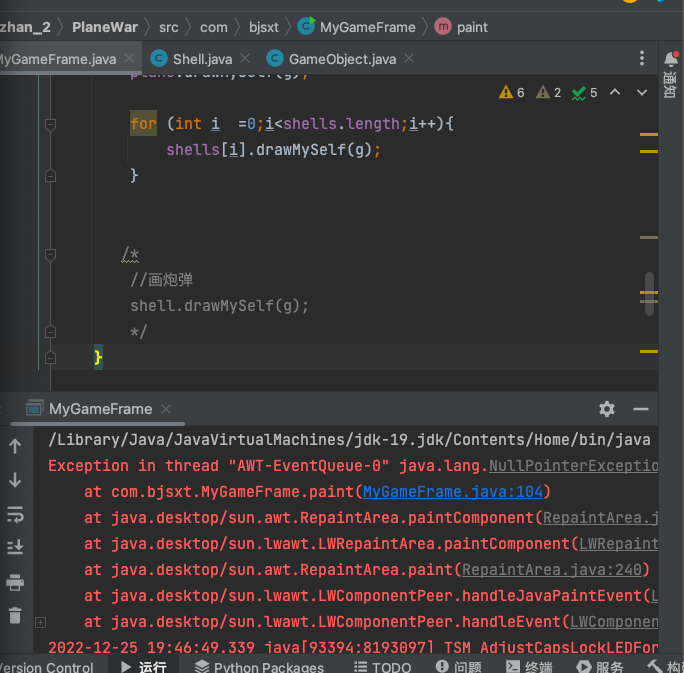Open the TODO tool window
684x673 pixels.
tap(382, 667)
